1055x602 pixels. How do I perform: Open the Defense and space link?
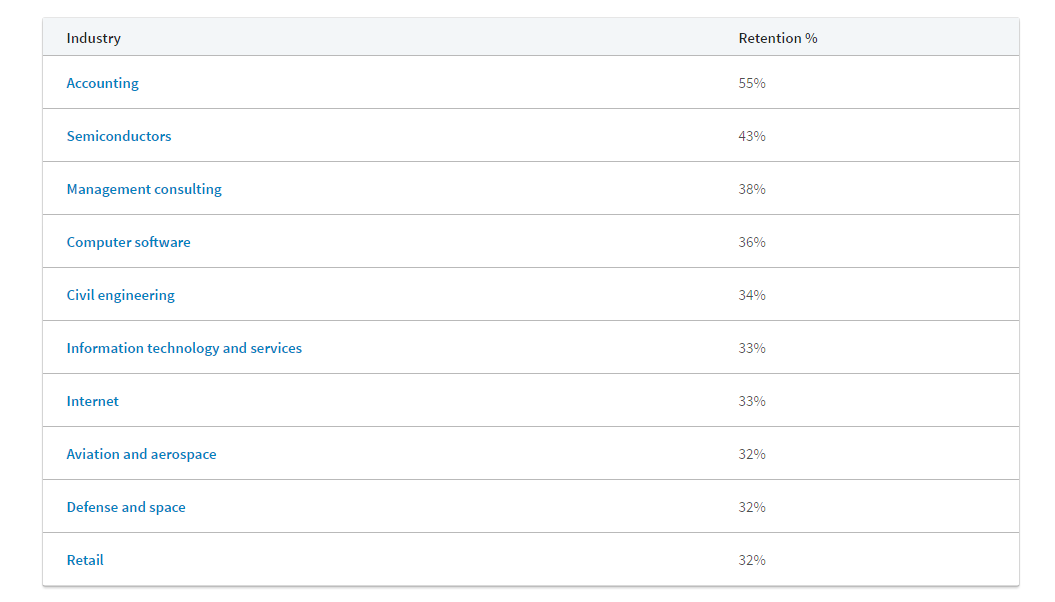[x=126, y=506]
